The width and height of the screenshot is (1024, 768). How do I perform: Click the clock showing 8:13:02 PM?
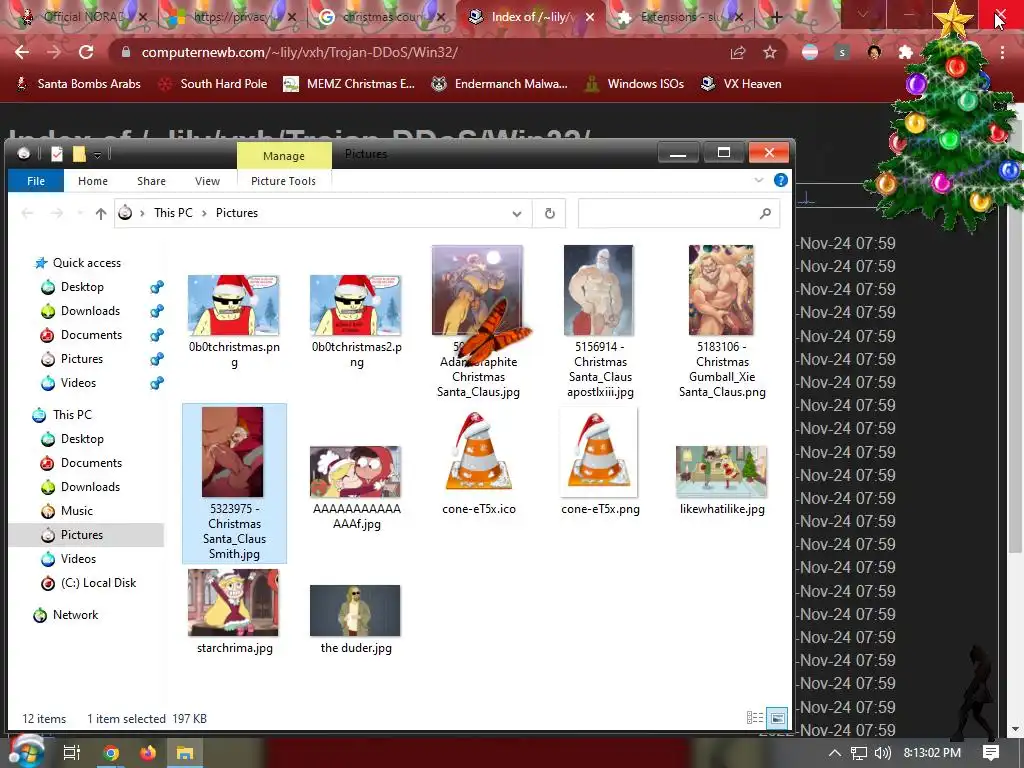click(932, 753)
